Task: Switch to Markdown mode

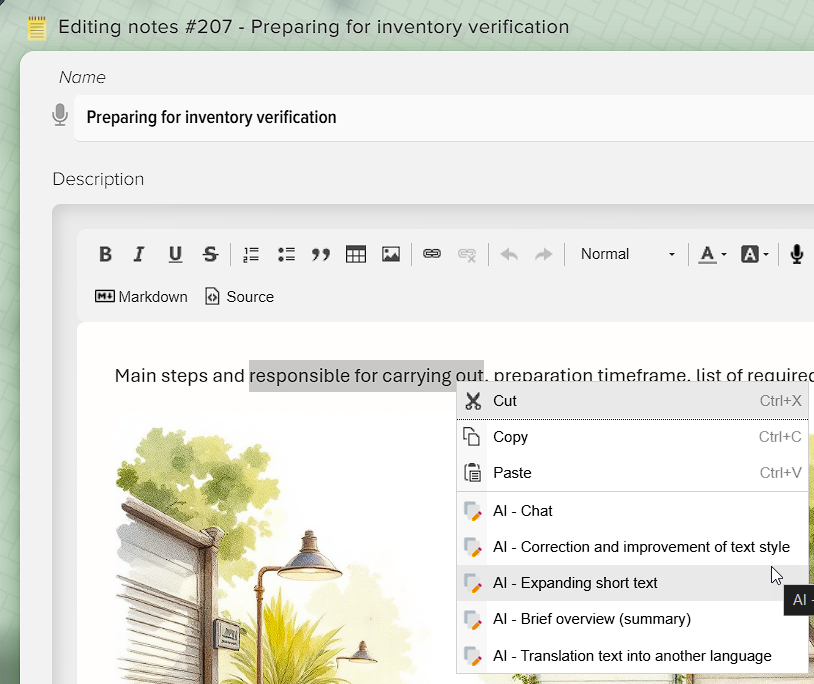Action: point(141,297)
